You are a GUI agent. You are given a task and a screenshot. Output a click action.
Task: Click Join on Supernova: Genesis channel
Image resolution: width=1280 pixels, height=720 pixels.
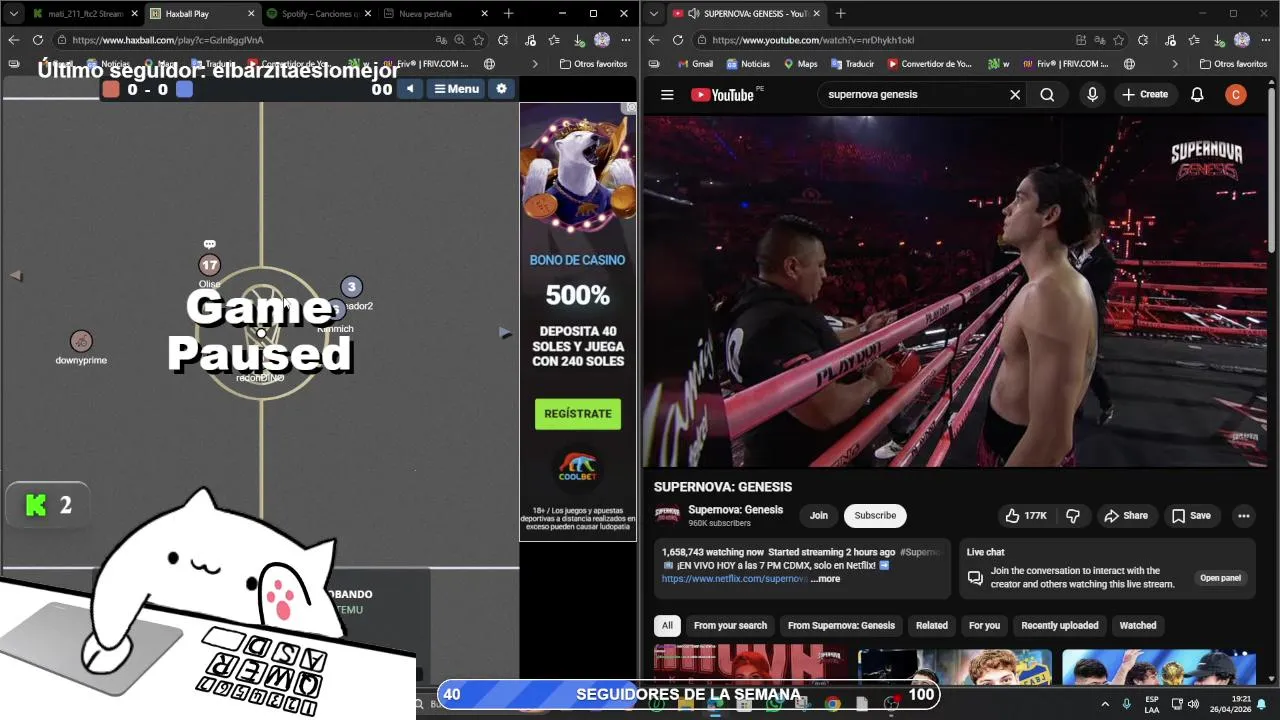coord(819,516)
